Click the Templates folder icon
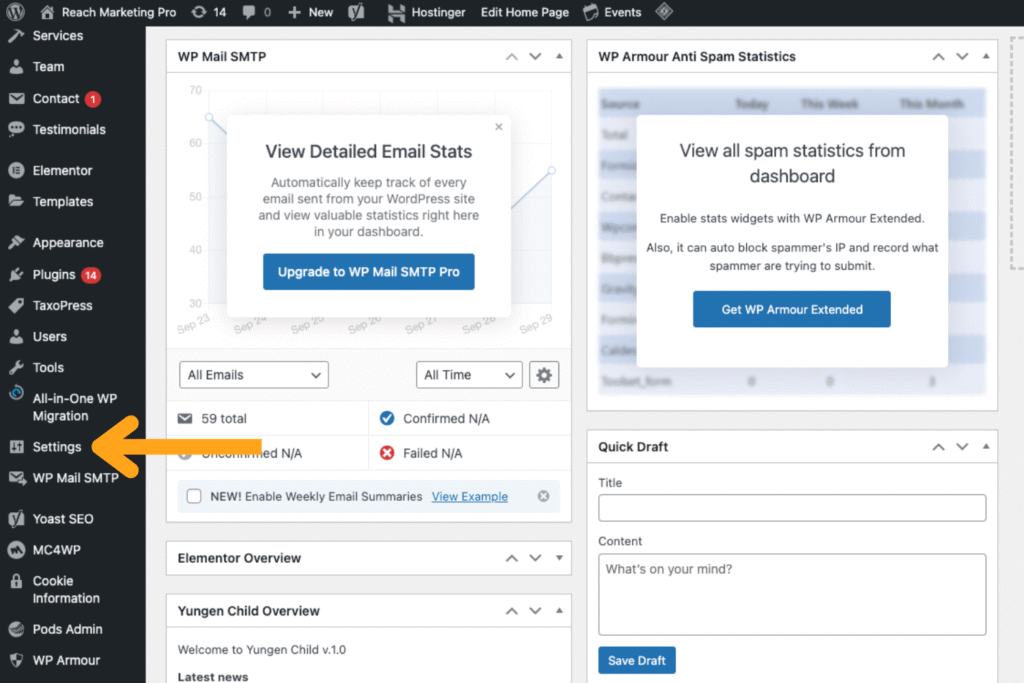This screenshot has width=1024, height=683. 16,201
